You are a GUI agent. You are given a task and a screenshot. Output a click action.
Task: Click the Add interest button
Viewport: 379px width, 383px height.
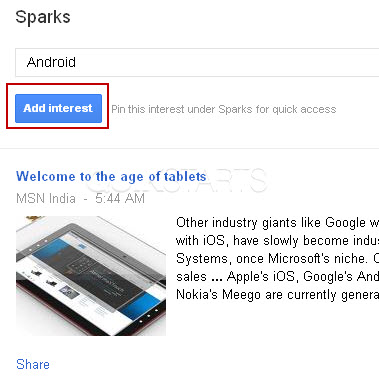pos(58,108)
